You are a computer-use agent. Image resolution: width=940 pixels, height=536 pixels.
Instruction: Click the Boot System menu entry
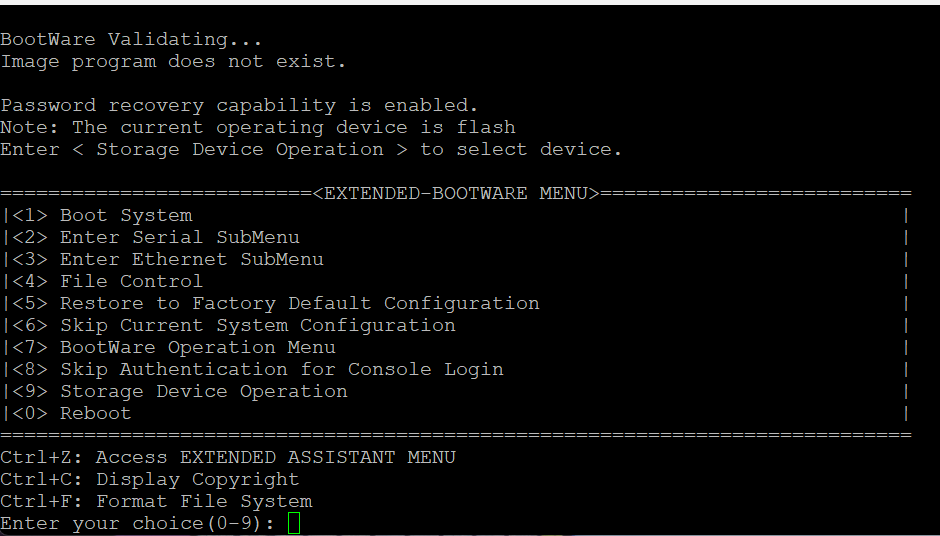pyautogui.click(x=125, y=215)
